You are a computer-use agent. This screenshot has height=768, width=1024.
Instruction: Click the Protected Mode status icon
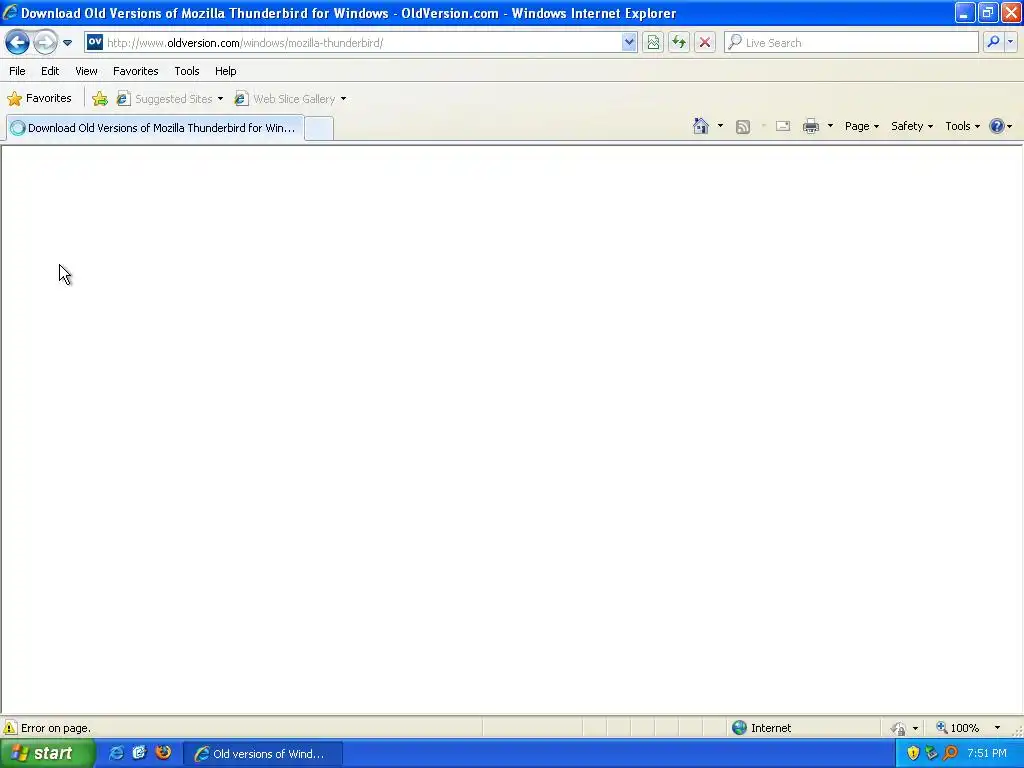pos(899,728)
